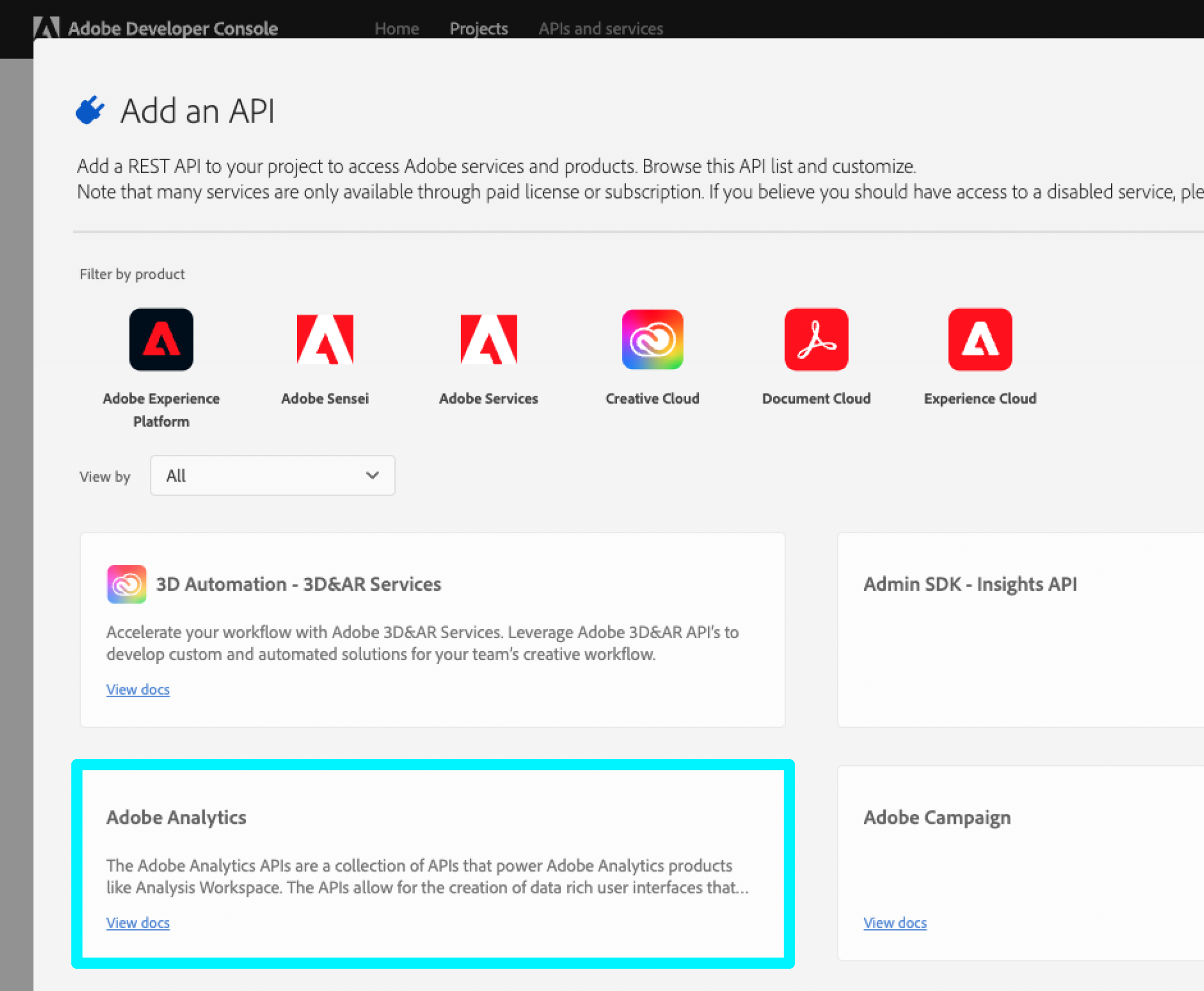Click the Creative Cloud icon on 3D Automation card
The image size is (1204, 991).
click(127, 584)
